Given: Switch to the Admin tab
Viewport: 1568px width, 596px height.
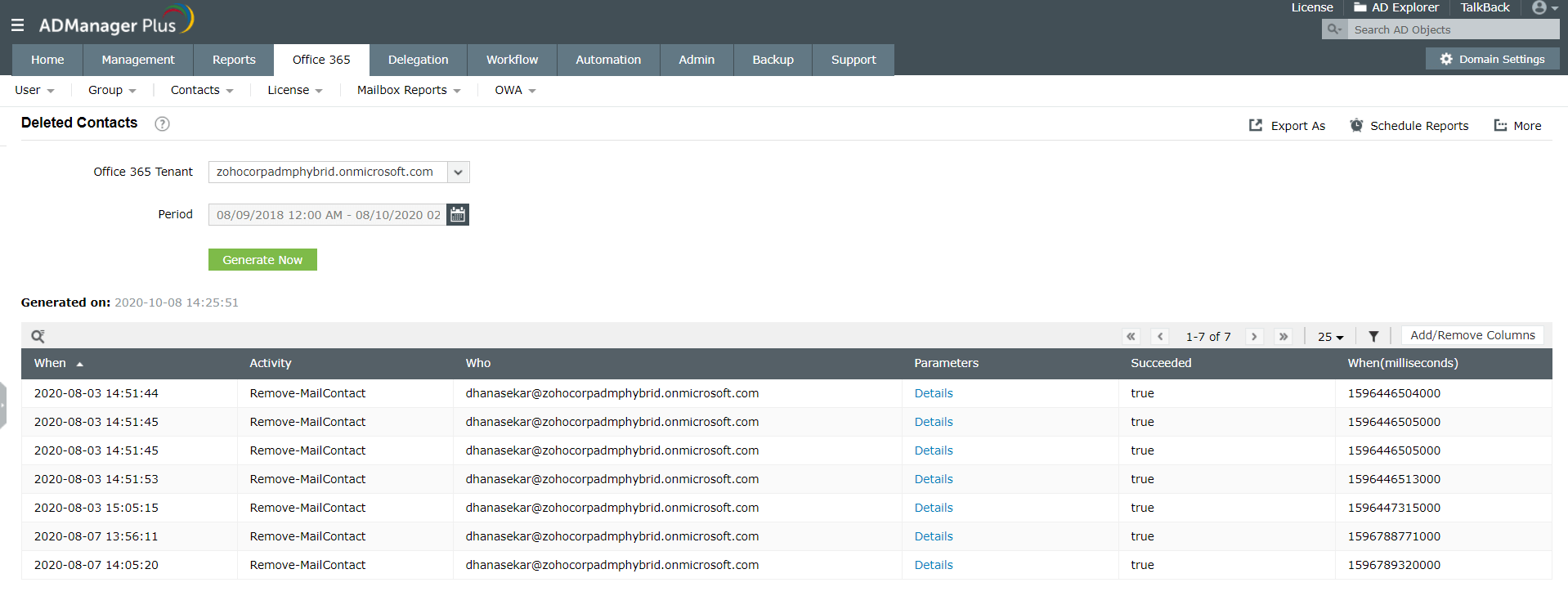Looking at the screenshot, I should tap(697, 60).
